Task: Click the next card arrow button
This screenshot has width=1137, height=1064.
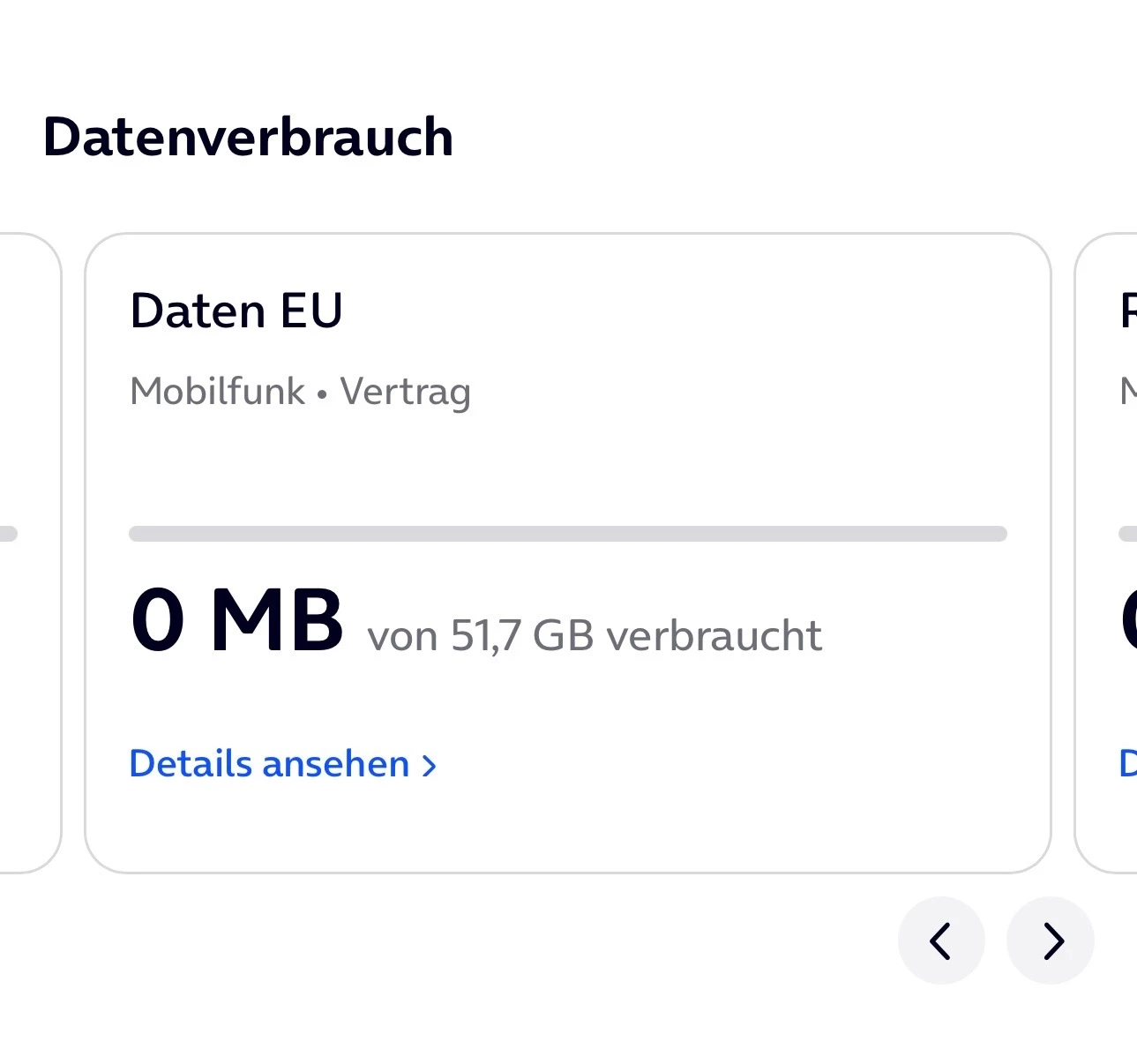Action: click(1051, 940)
